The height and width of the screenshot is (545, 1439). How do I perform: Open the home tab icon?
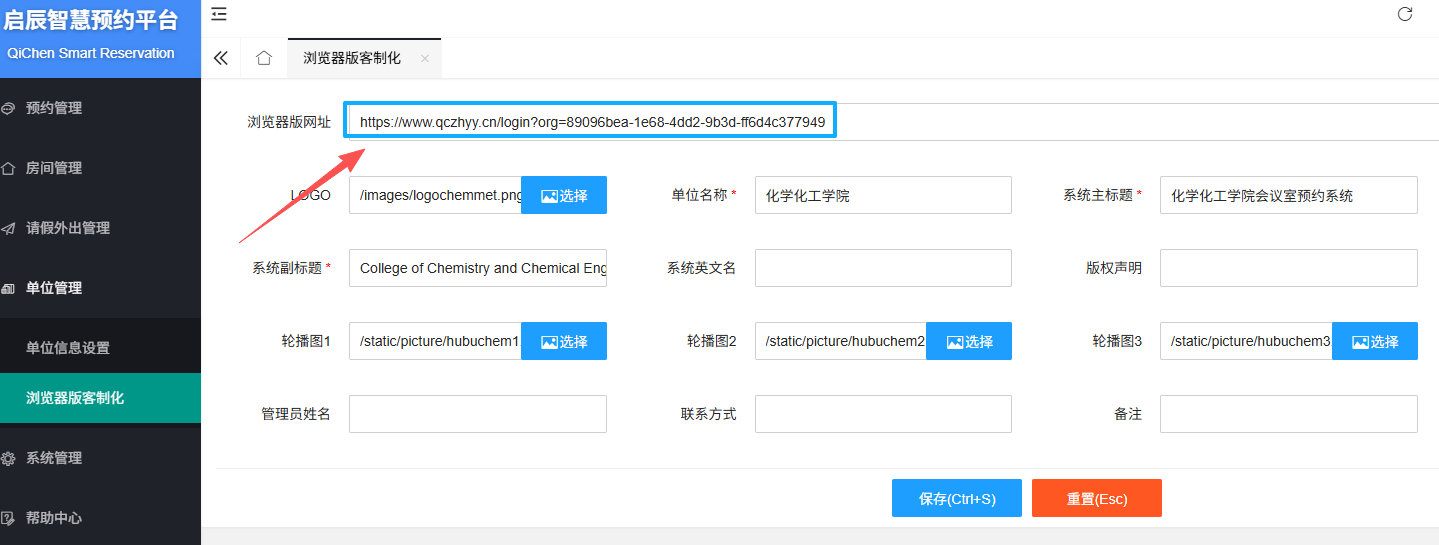pyautogui.click(x=264, y=58)
